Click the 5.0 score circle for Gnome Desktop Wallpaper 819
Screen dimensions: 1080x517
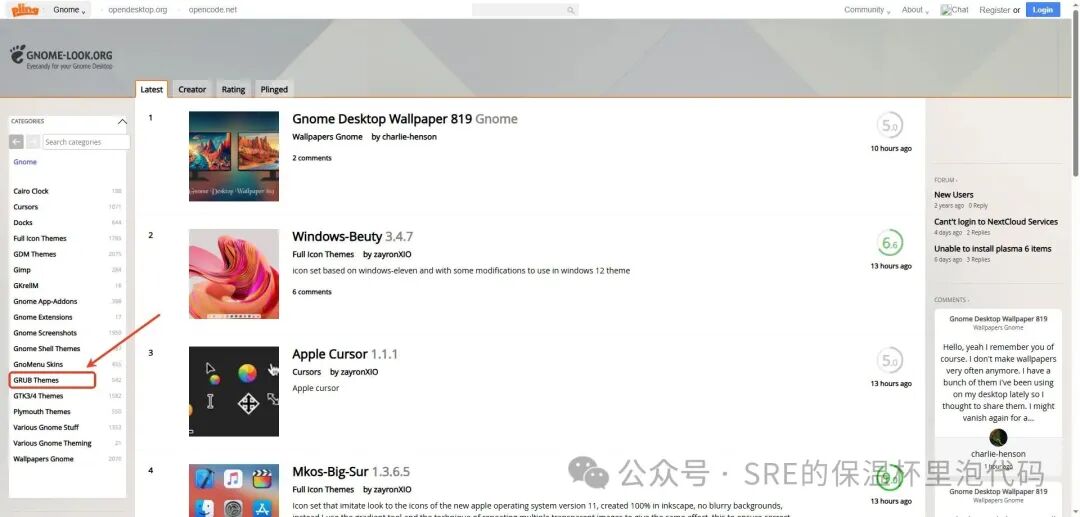[890, 126]
